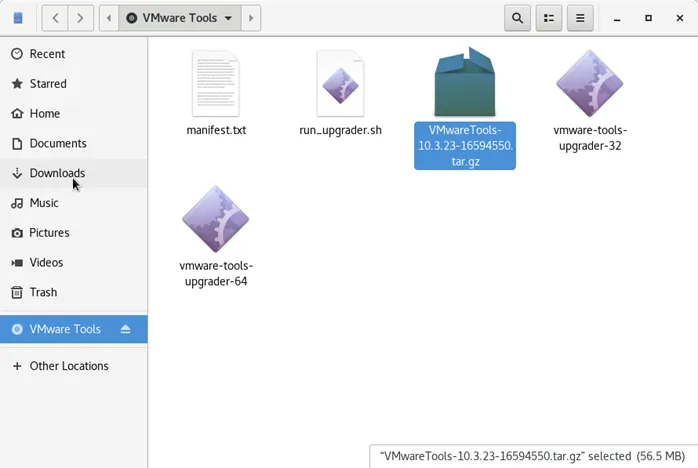
Task: Click the Videos camcorder icon
Action: [17, 263]
